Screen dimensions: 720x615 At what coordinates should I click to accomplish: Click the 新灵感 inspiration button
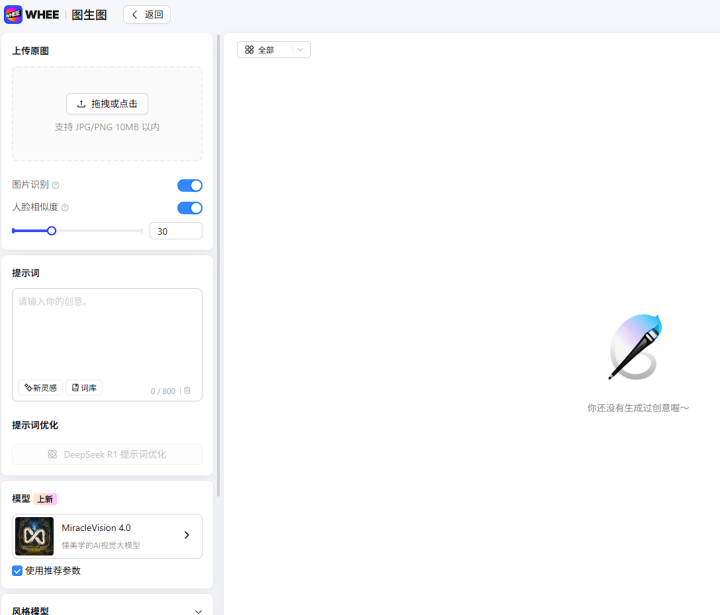click(41, 388)
